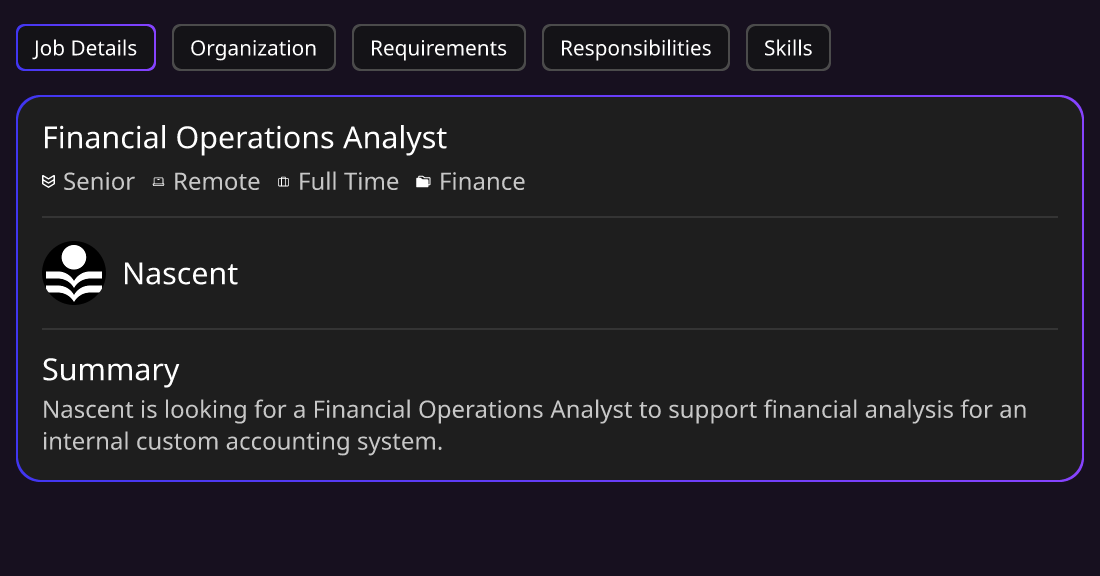1100x576 pixels.
Task: Click the Financial Operations Analyst title
Action: [x=245, y=138]
